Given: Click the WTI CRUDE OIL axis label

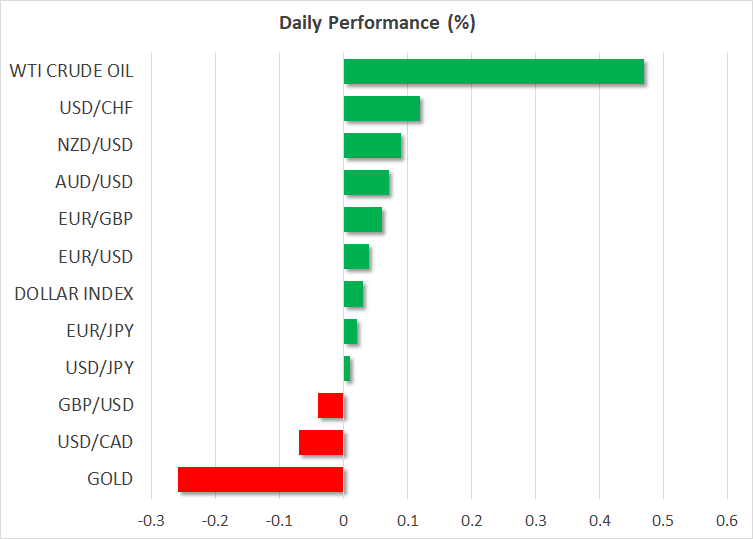Looking at the screenshot, I should (x=71, y=72).
